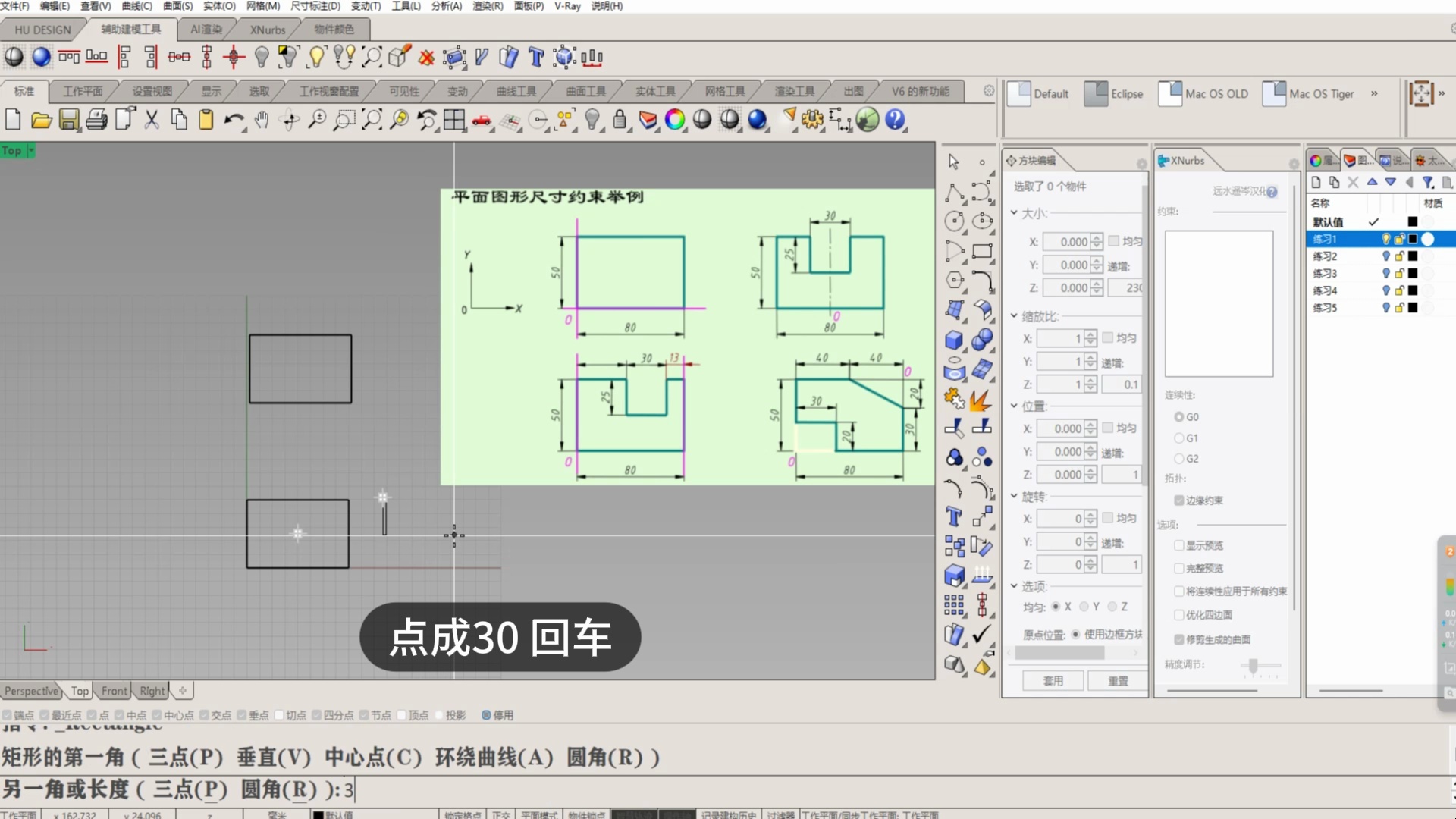
Task: Click the Print icon
Action: (96, 120)
